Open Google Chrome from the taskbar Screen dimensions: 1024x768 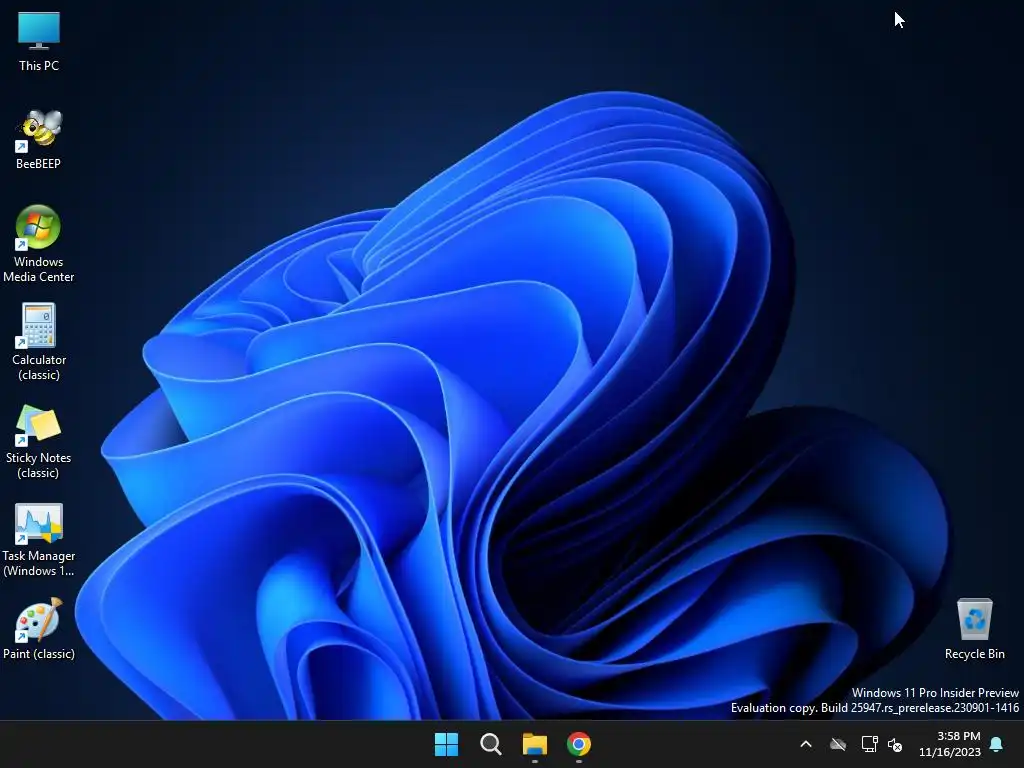pos(579,744)
